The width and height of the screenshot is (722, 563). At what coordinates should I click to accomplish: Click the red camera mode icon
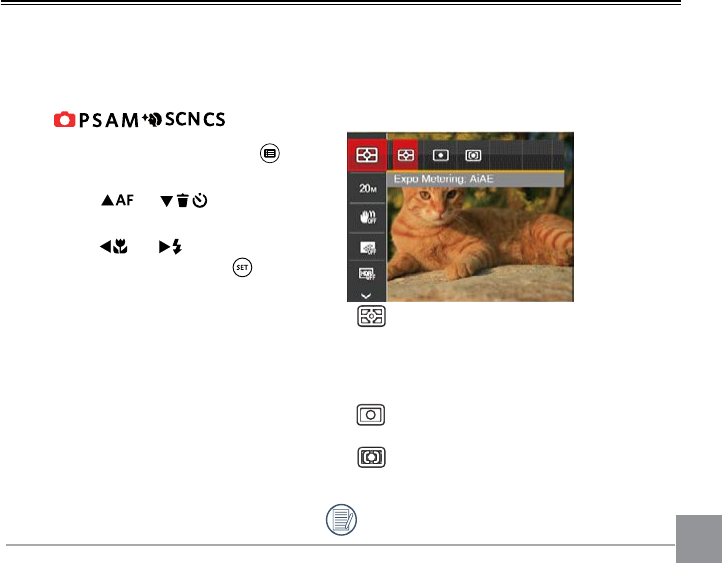[x=64, y=119]
